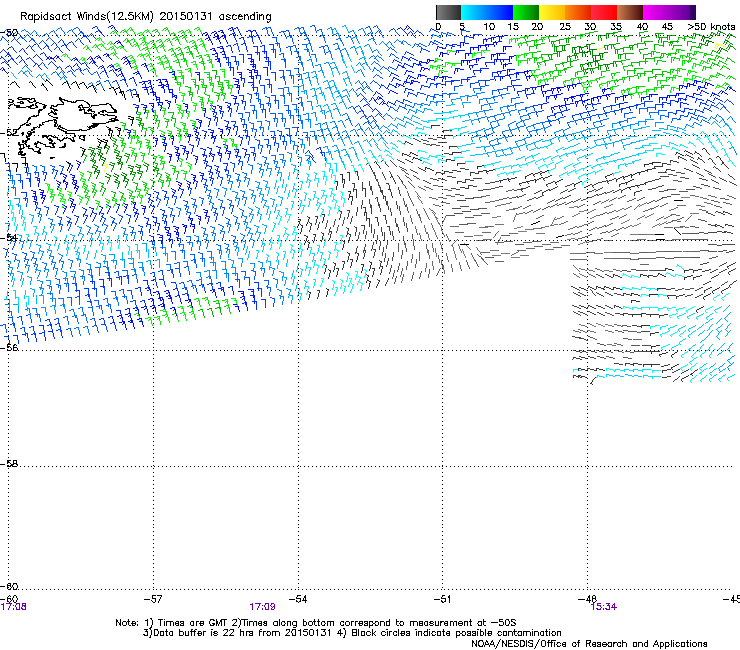The image size is (740, 650).
Task: Click the legend label '25'
Action: coord(564,27)
